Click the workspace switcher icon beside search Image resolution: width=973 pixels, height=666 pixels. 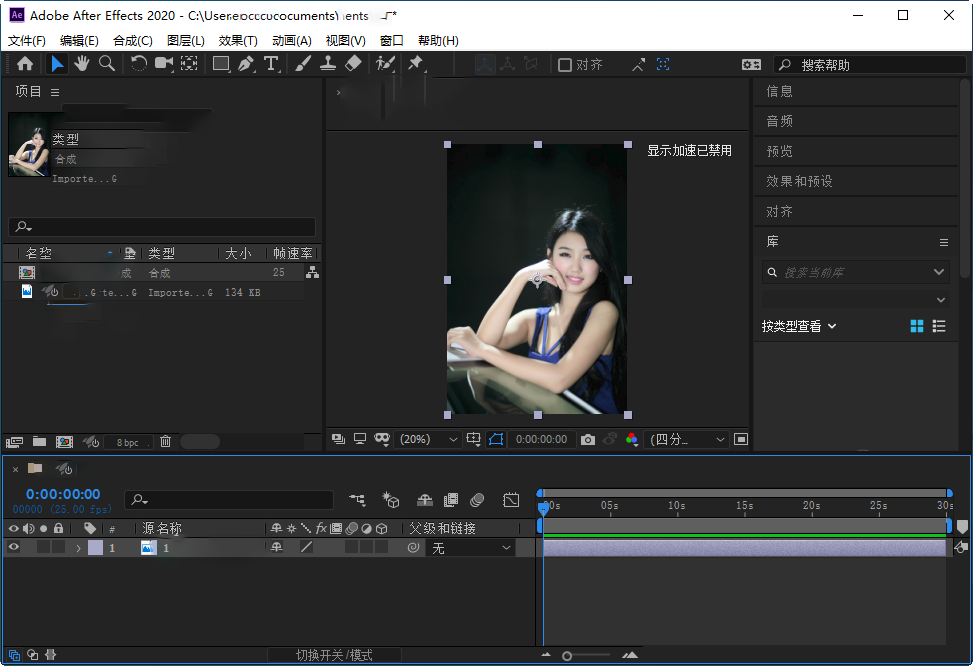(751, 65)
